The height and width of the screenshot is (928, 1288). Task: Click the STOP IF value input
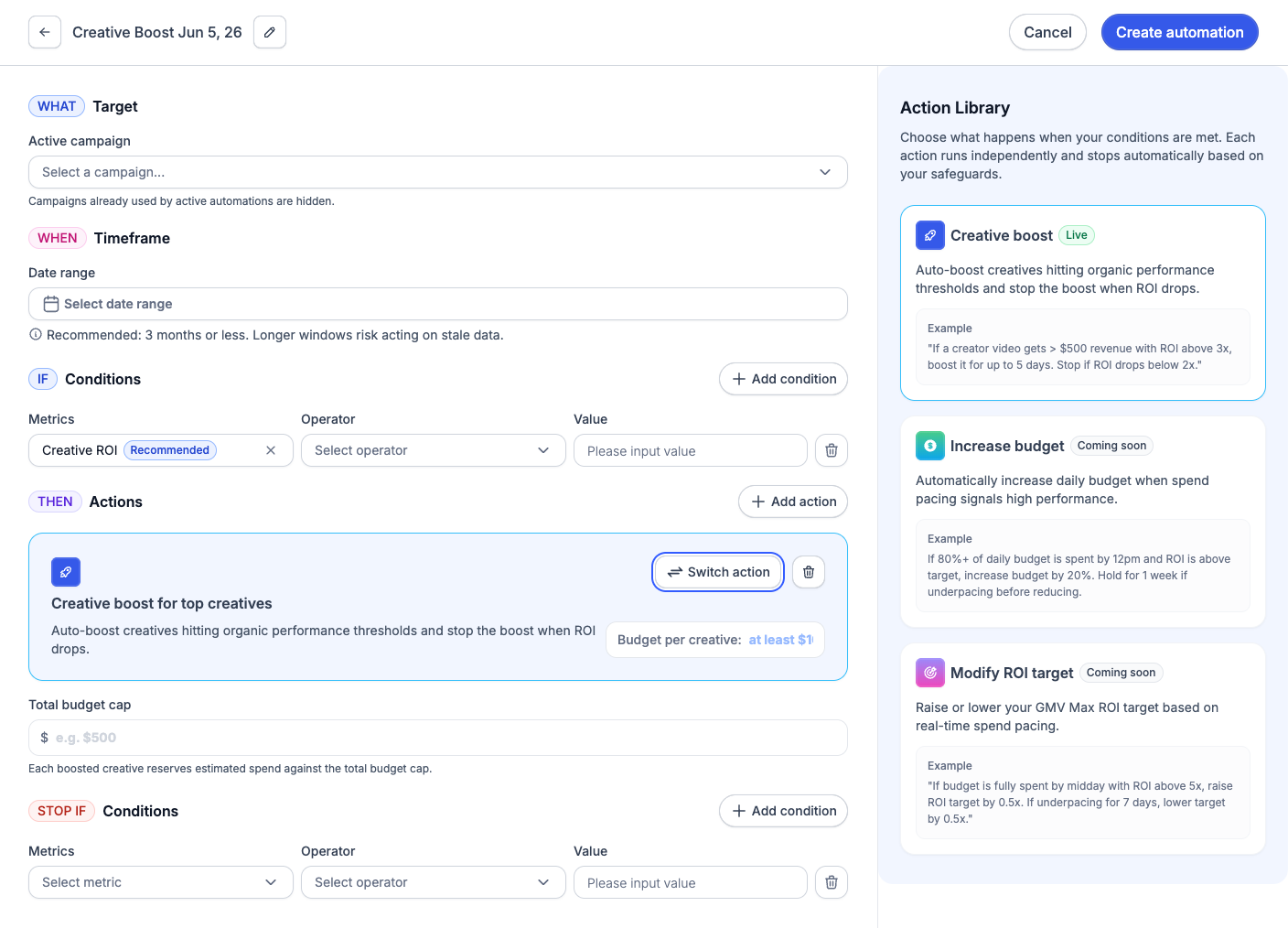(x=691, y=882)
